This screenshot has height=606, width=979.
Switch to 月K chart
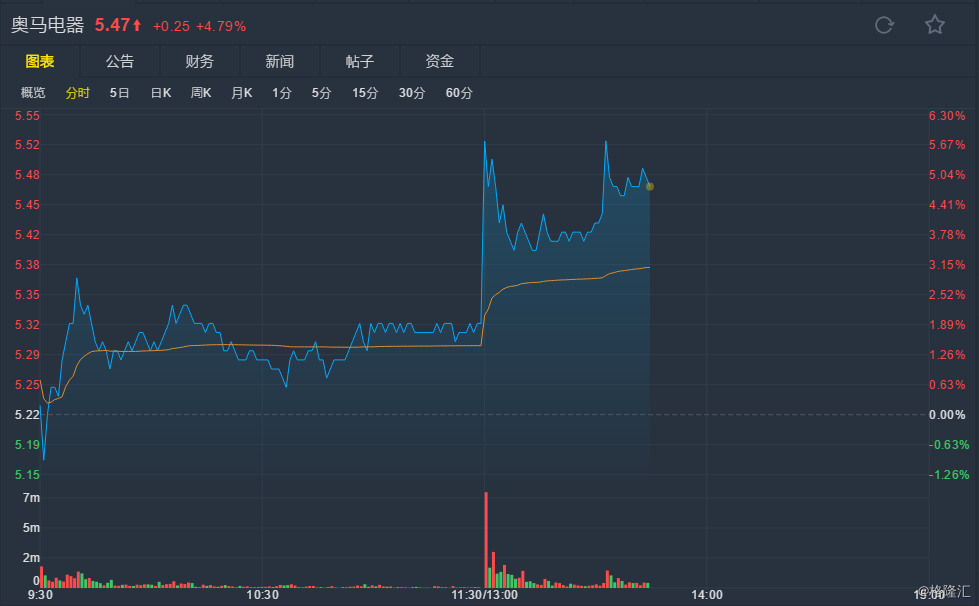(x=242, y=93)
